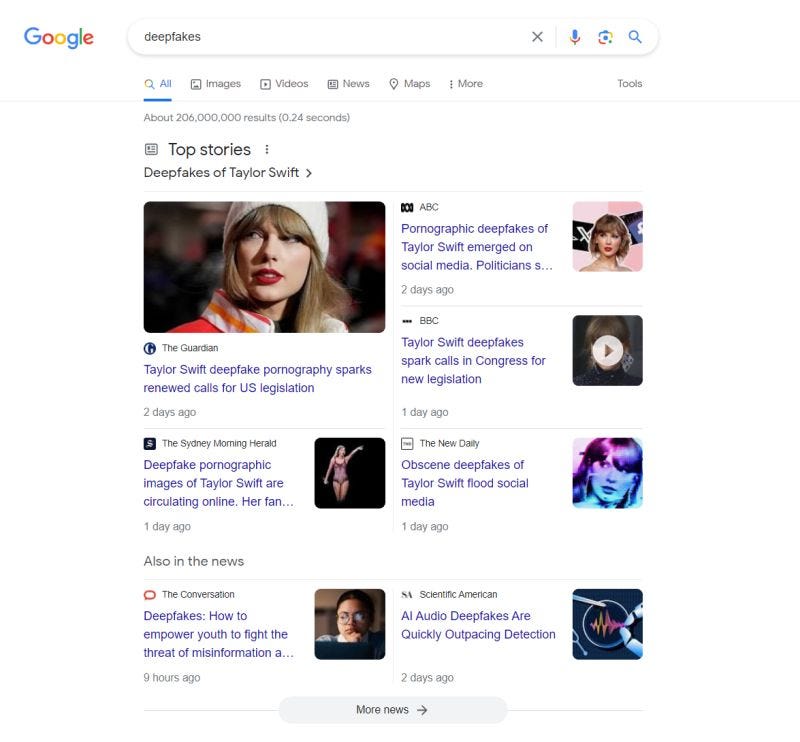Viewport: 800px width, 742px height.
Task: Click the BBC source logo icon
Action: click(407, 321)
